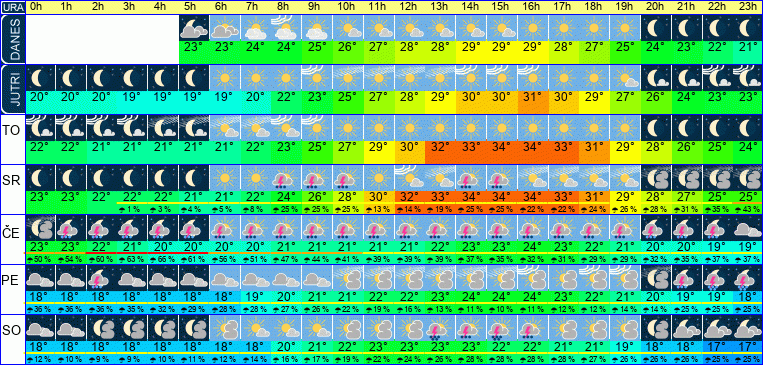Click the TO 15h temperature 34°
The width and height of the screenshot is (763, 365).
(502, 147)
